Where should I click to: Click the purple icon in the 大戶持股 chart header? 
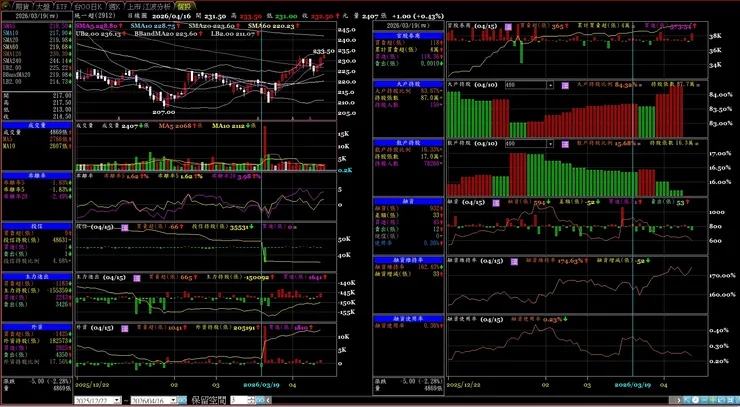click(565, 85)
